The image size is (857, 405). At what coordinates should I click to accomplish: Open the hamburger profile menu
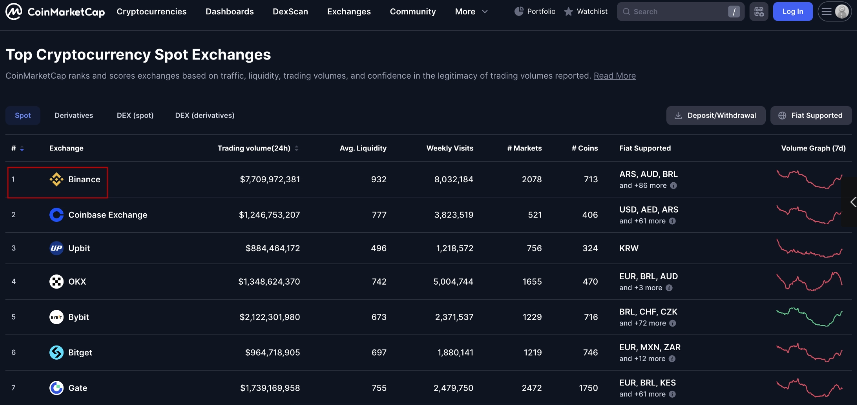pyautogui.click(x=835, y=11)
